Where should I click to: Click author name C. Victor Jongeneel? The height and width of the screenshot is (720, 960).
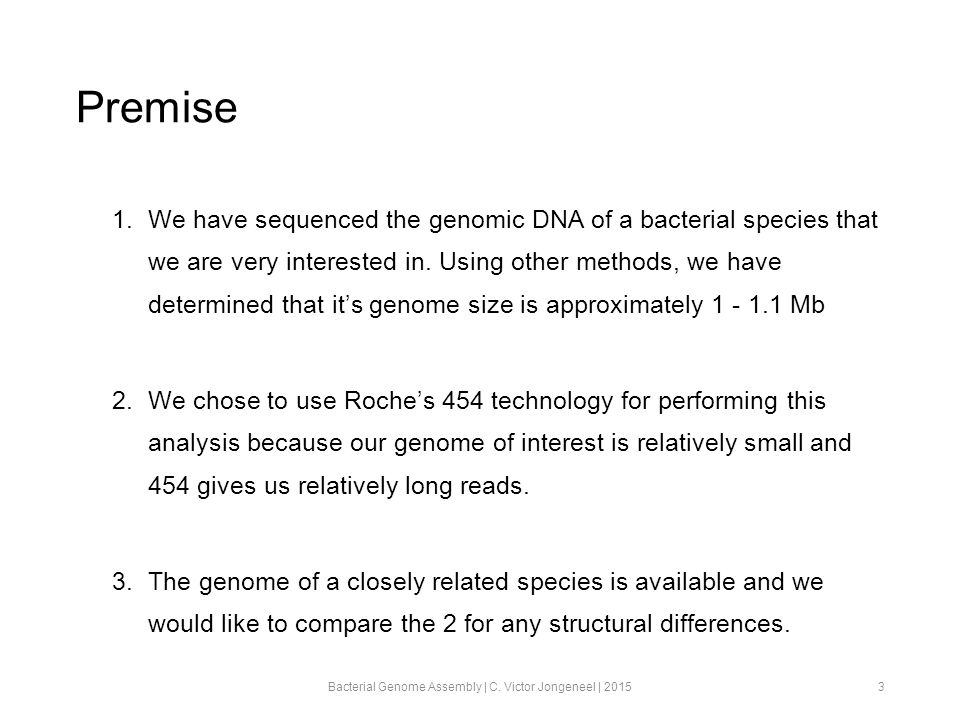[x=542, y=687]
